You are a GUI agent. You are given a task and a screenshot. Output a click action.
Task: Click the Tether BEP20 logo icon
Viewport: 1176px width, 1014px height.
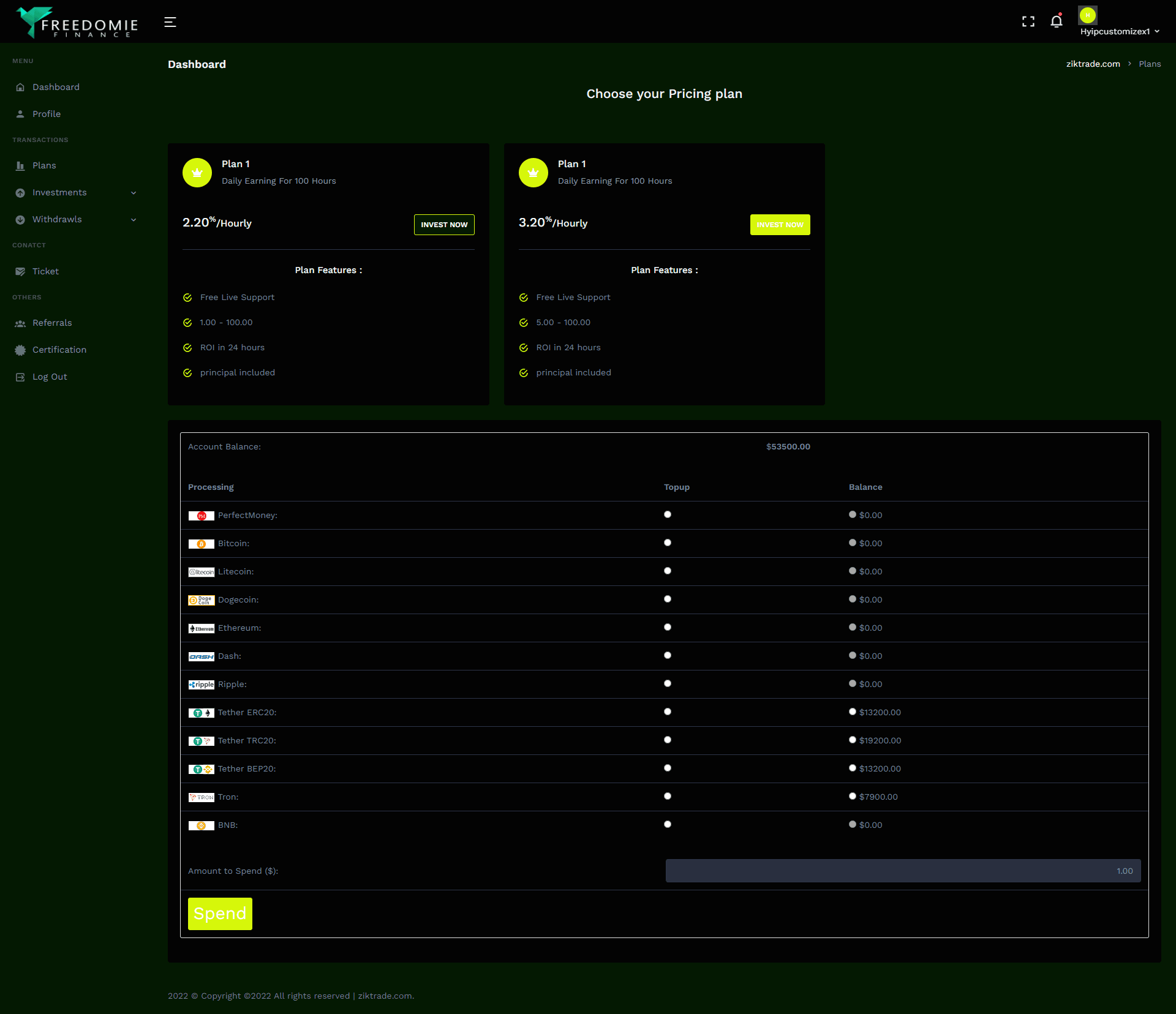point(202,769)
